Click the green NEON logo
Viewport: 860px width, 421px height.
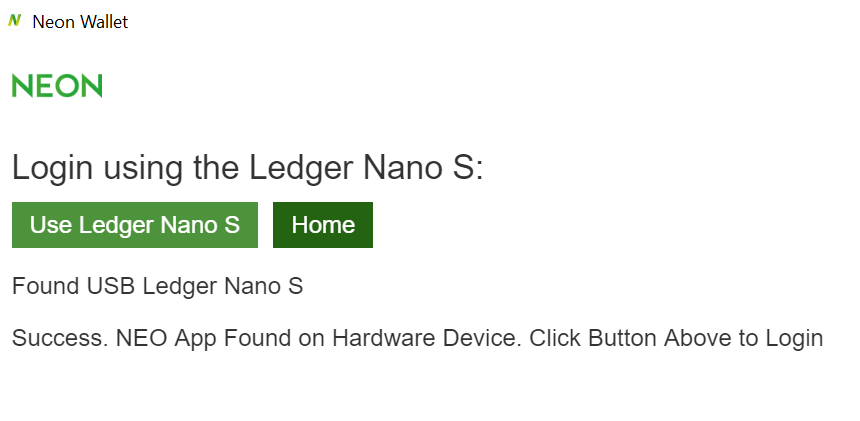tap(57, 86)
